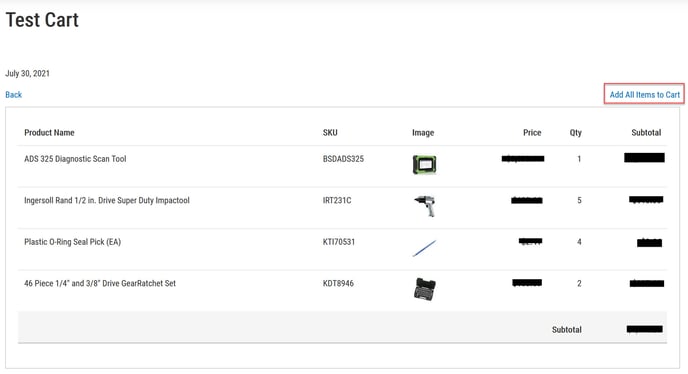Select Ingersoll Rand 1/2 in. Drive Super Duty Impactool
The height and width of the screenshot is (374, 688).
tap(107, 200)
